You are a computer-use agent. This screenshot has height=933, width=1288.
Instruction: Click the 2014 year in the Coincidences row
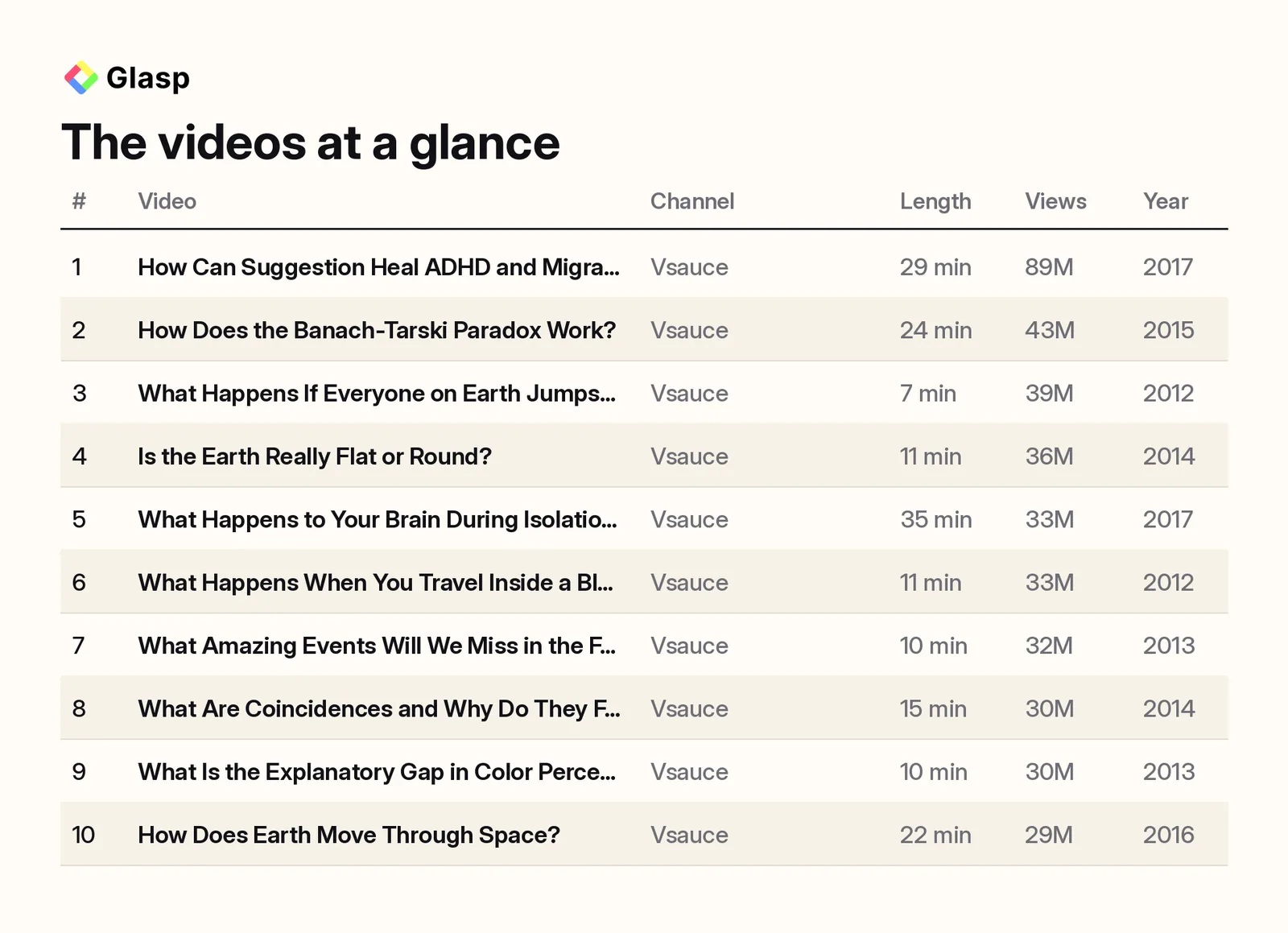(x=1169, y=709)
